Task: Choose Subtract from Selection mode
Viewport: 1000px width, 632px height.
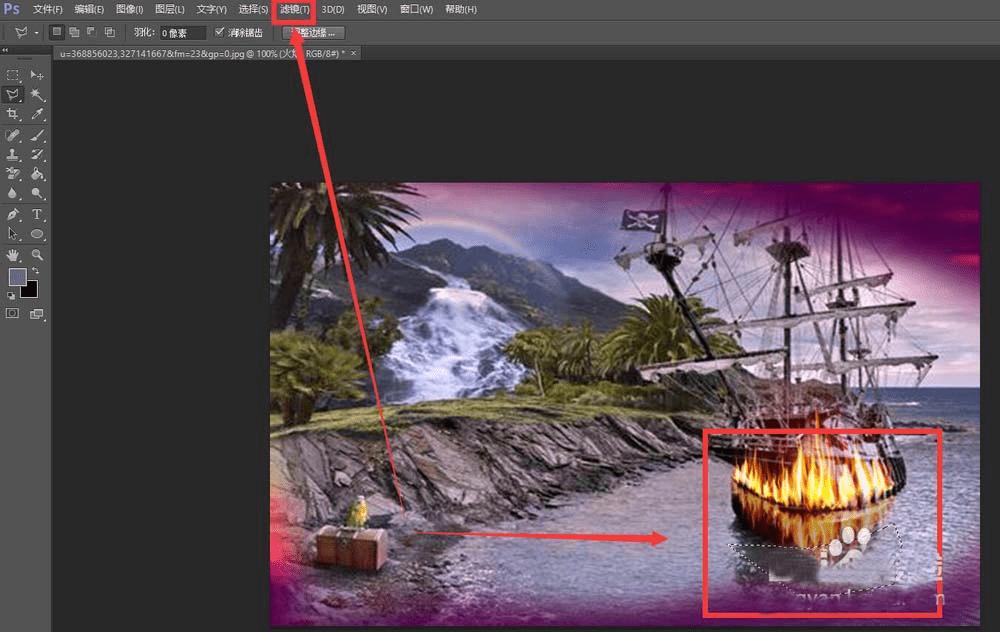Action: 92,31
